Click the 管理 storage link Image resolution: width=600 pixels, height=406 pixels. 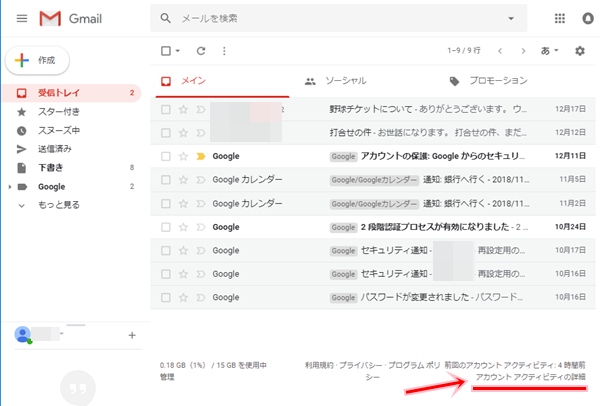[x=167, y=377]
